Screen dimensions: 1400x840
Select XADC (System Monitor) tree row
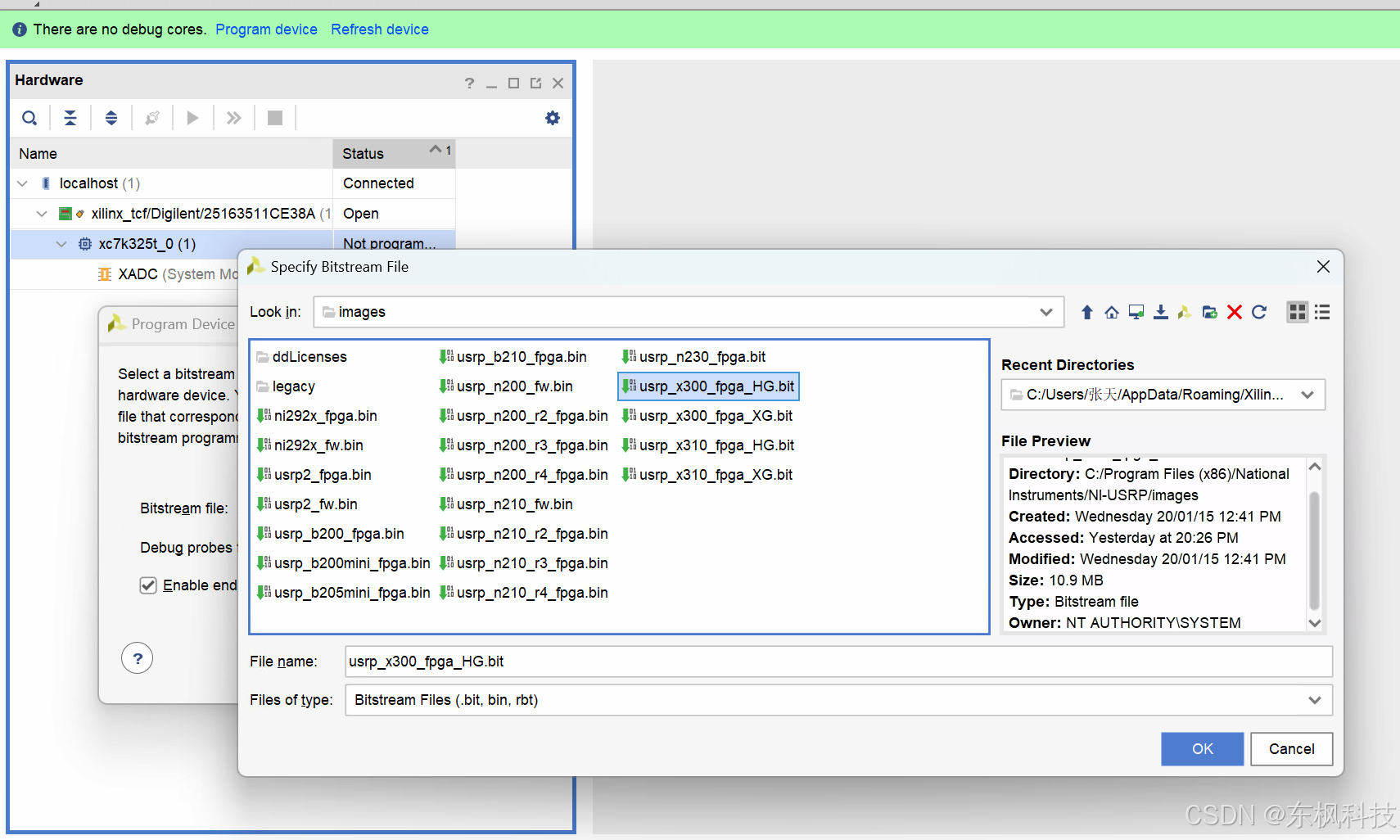tap(167, 274)
